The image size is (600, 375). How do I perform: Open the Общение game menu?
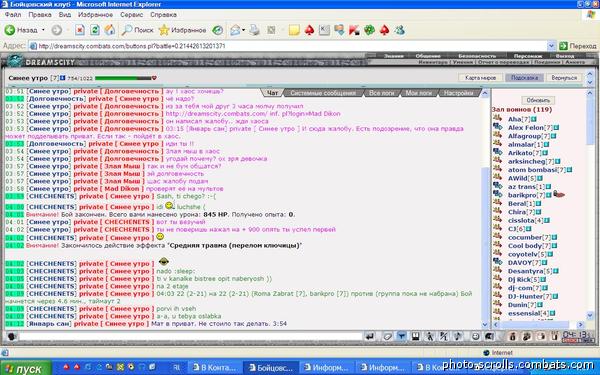tap(428, 55)
